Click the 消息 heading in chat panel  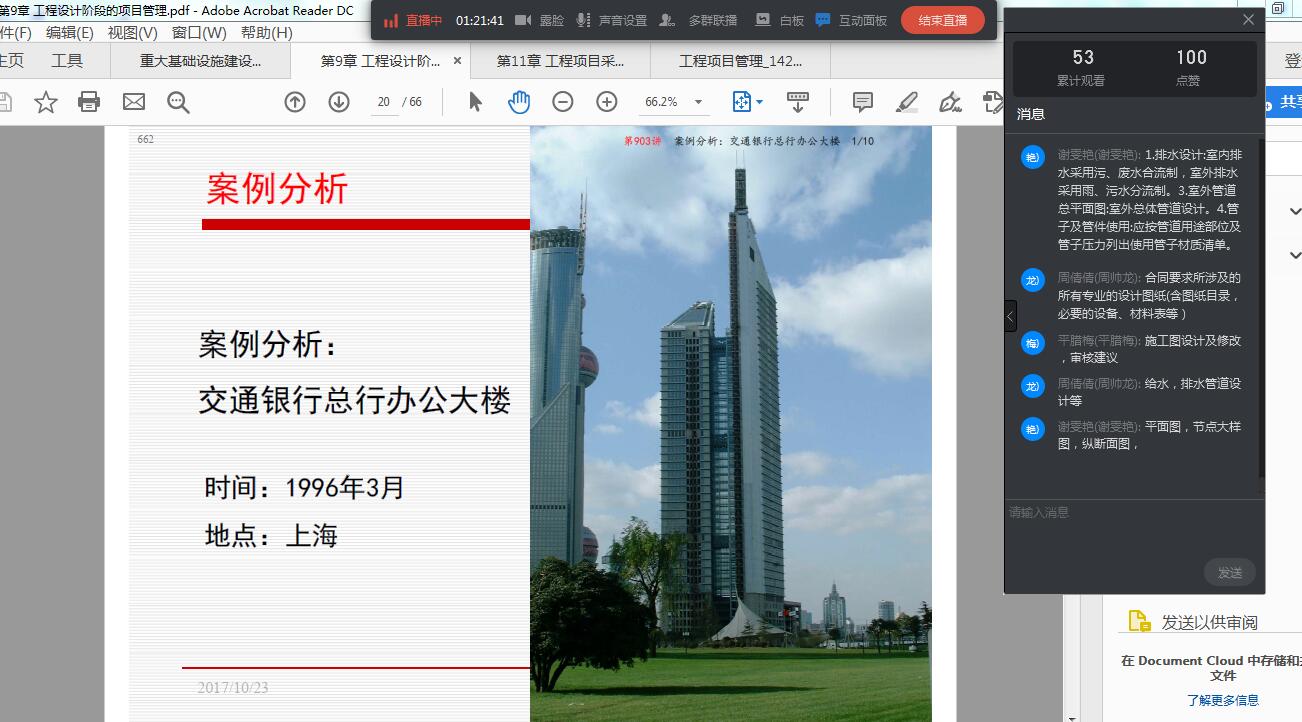pyautogui.click(x=1031, y=114)
